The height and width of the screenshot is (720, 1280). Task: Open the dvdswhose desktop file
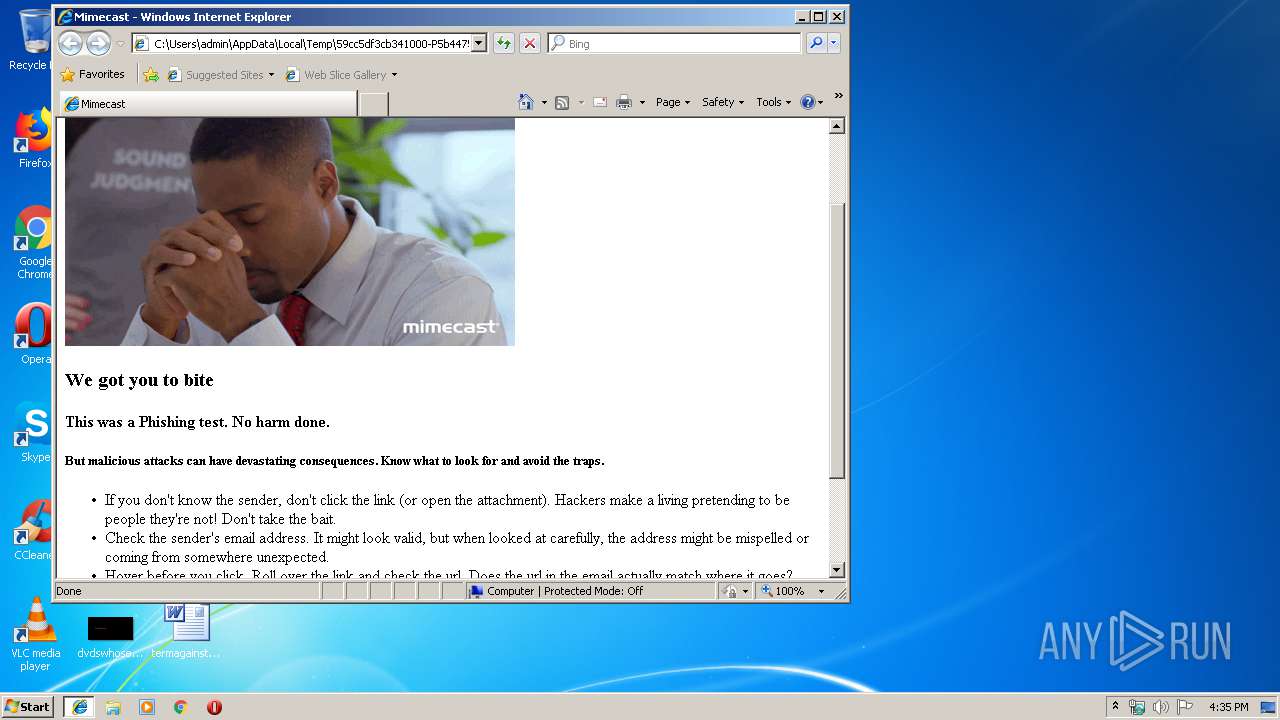pyautogui.click(x=110, y=637)
